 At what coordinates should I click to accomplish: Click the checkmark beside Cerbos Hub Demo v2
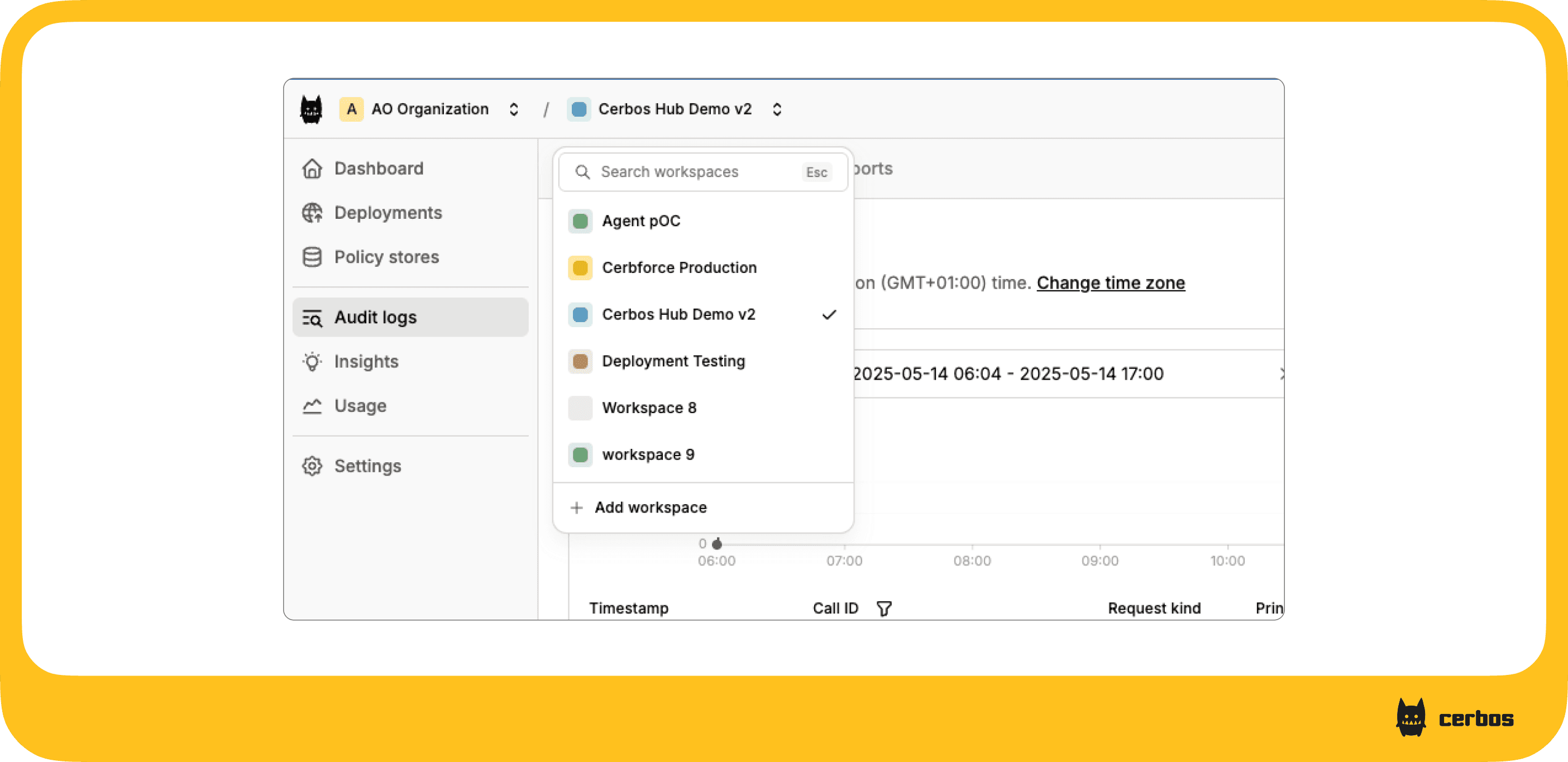click(x=829, y=315)
